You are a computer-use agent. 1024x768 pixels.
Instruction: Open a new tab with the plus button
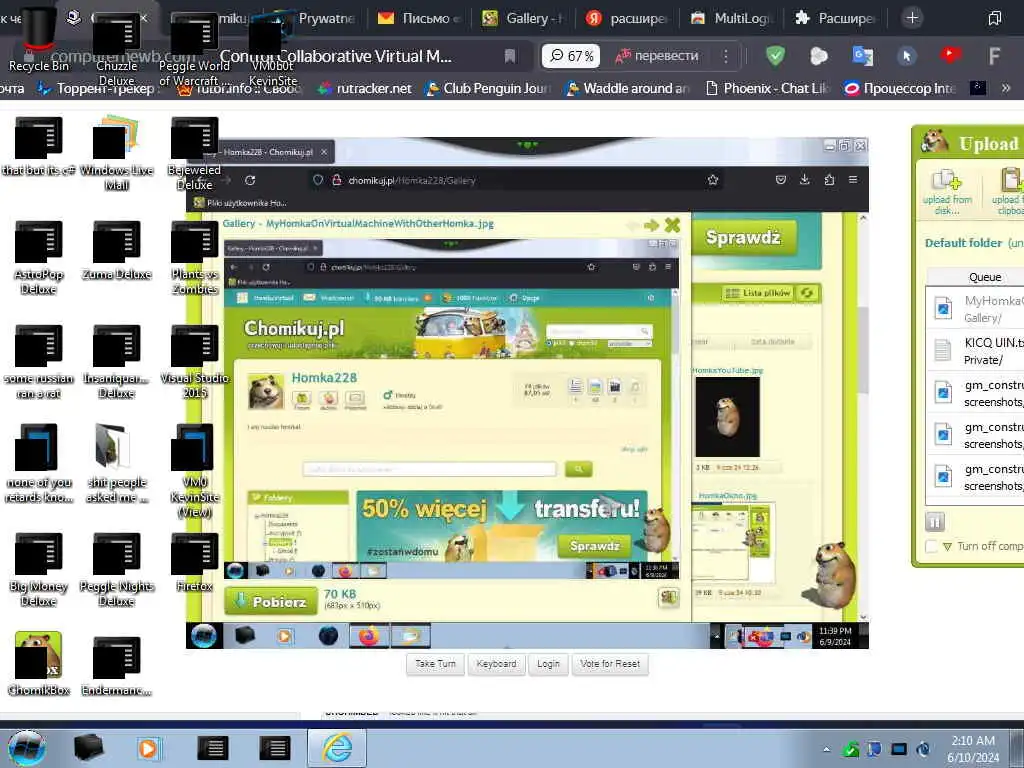tap(912, 18)
